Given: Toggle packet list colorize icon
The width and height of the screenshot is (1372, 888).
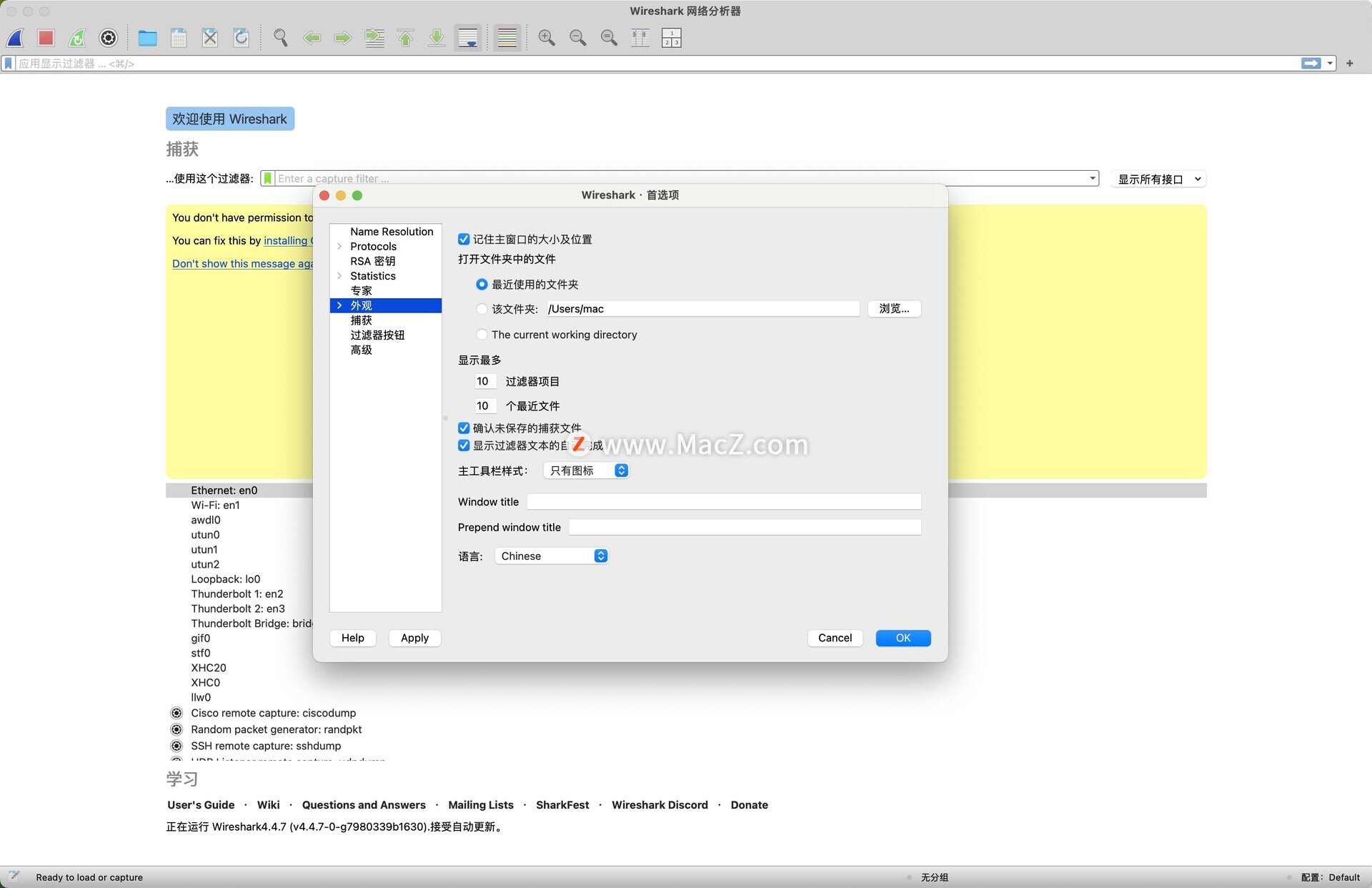Looking at the screenshot, I should [x=507, y=38].
